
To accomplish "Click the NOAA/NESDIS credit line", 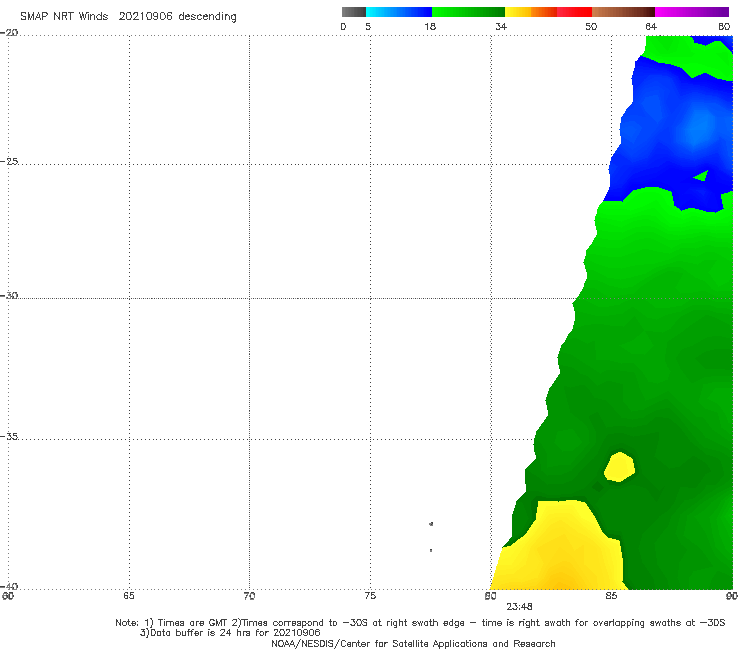I will point(413,644).
